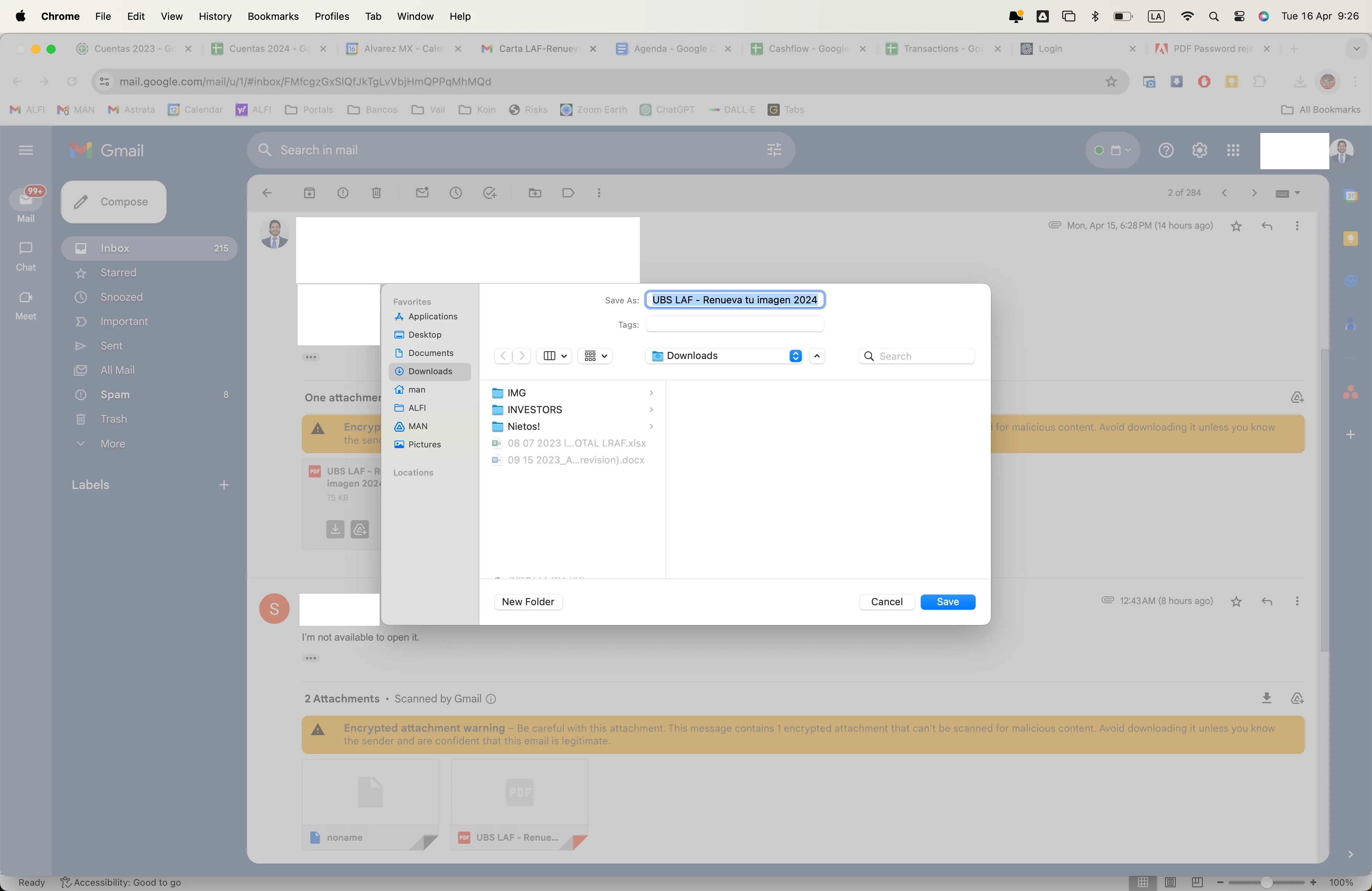Click the Save button
Screen dimensions: 1372x891
(947, 602)
